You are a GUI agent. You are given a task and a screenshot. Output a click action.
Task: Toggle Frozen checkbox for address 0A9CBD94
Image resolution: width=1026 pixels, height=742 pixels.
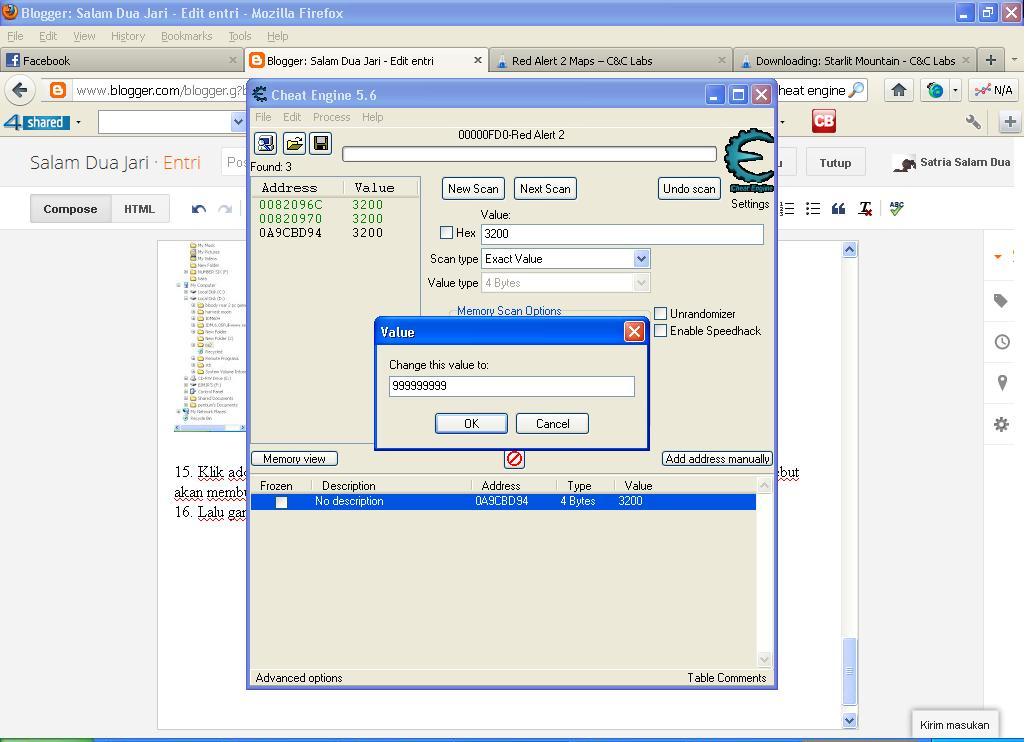point(281,502)
